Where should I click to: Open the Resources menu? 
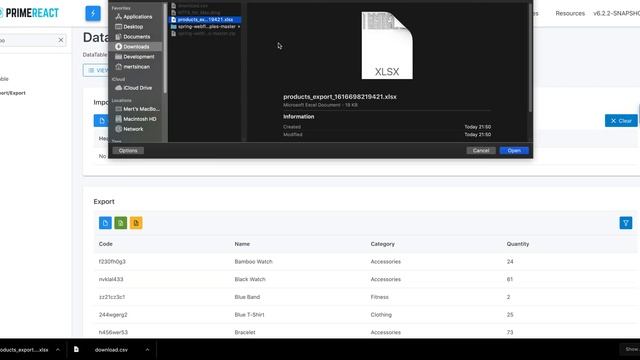[x=570, y=13]
